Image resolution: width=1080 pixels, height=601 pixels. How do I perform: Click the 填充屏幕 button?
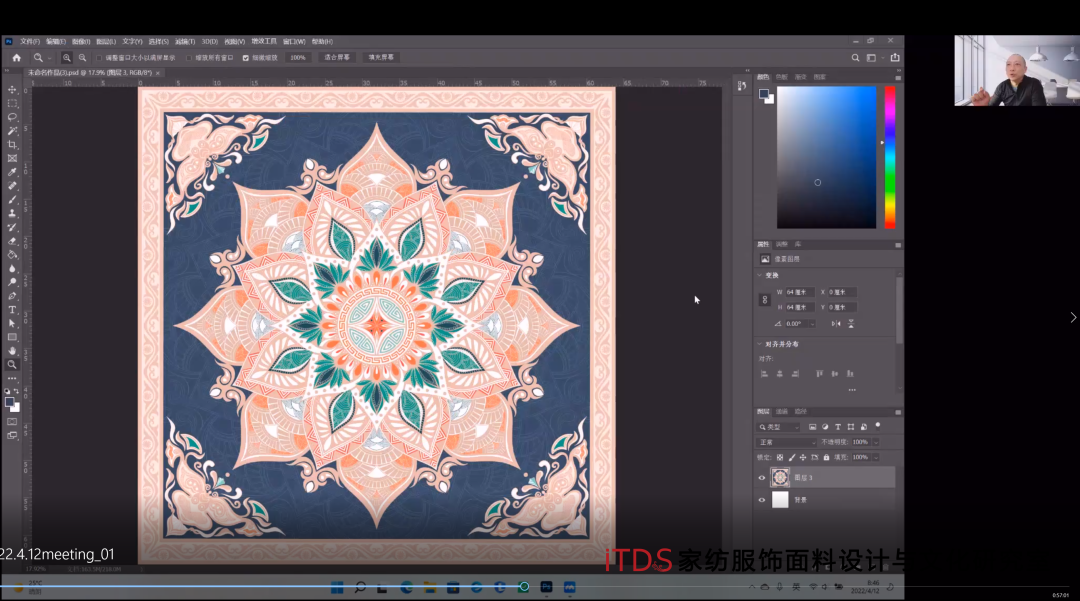pyautogui.click(x=380, y=58)
